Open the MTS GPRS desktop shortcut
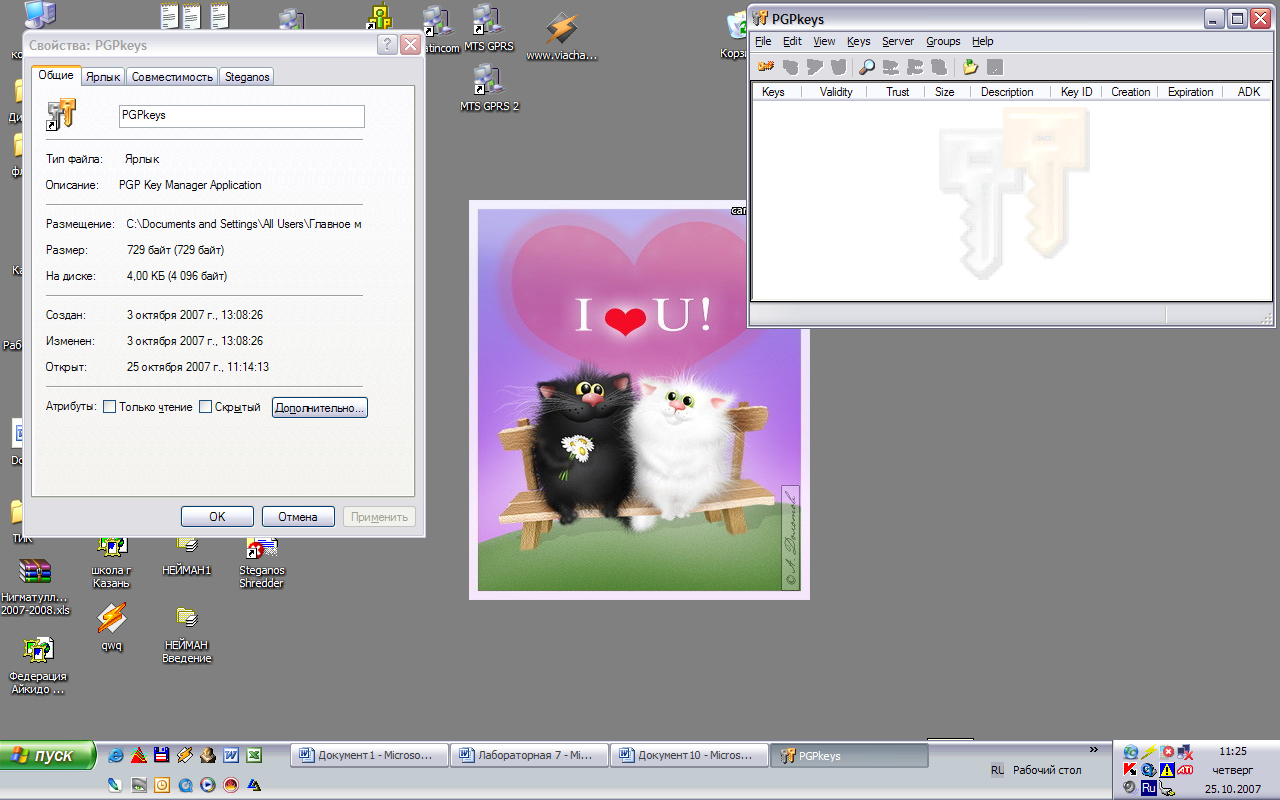 pos(488,28)
